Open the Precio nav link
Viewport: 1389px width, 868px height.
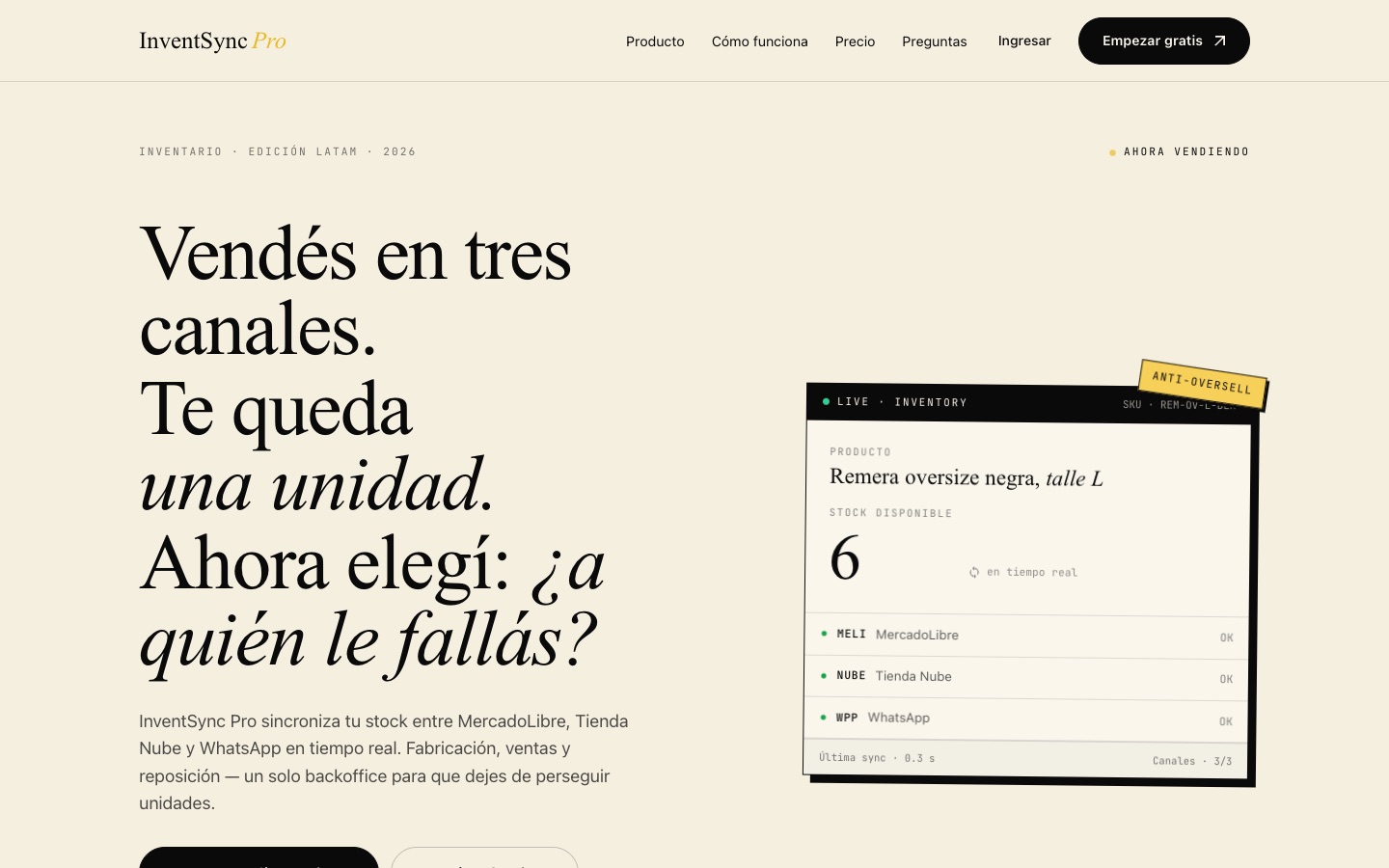coord(855,41)
